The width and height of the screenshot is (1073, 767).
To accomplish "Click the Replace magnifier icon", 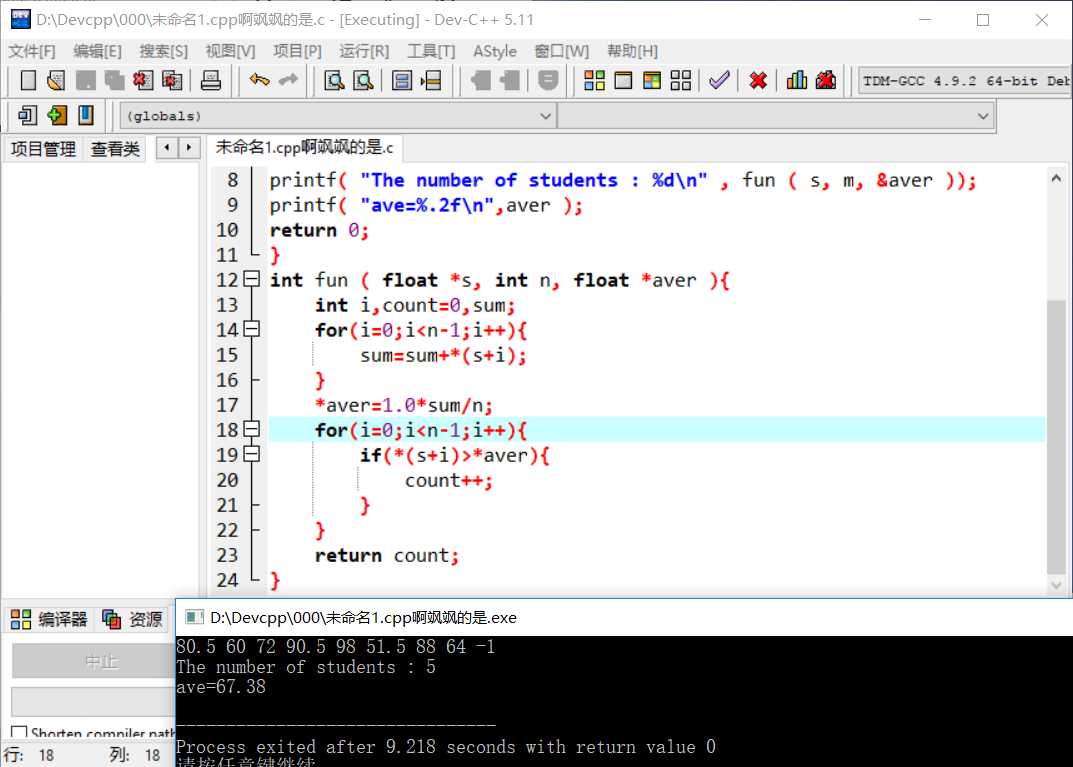I will [363, 81].
